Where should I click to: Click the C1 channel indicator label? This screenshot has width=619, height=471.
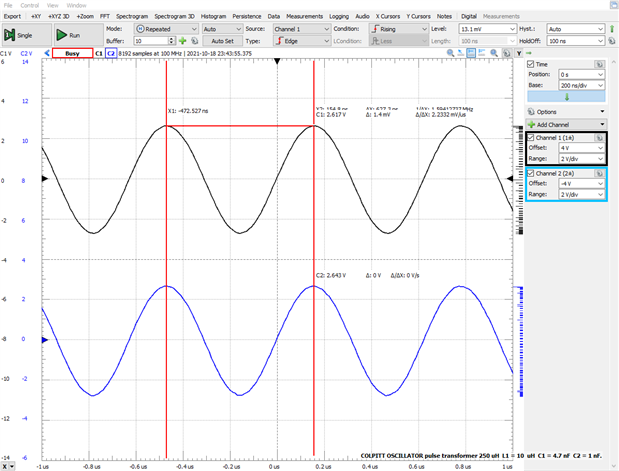[100, 53]
